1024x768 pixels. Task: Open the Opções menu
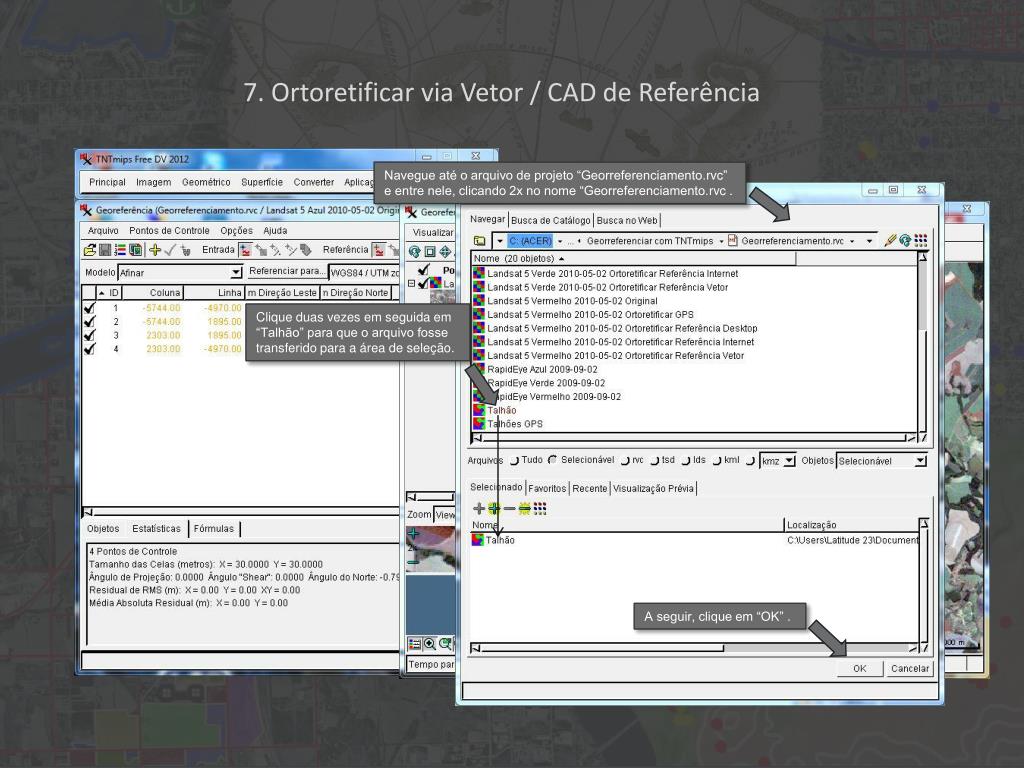236,231
